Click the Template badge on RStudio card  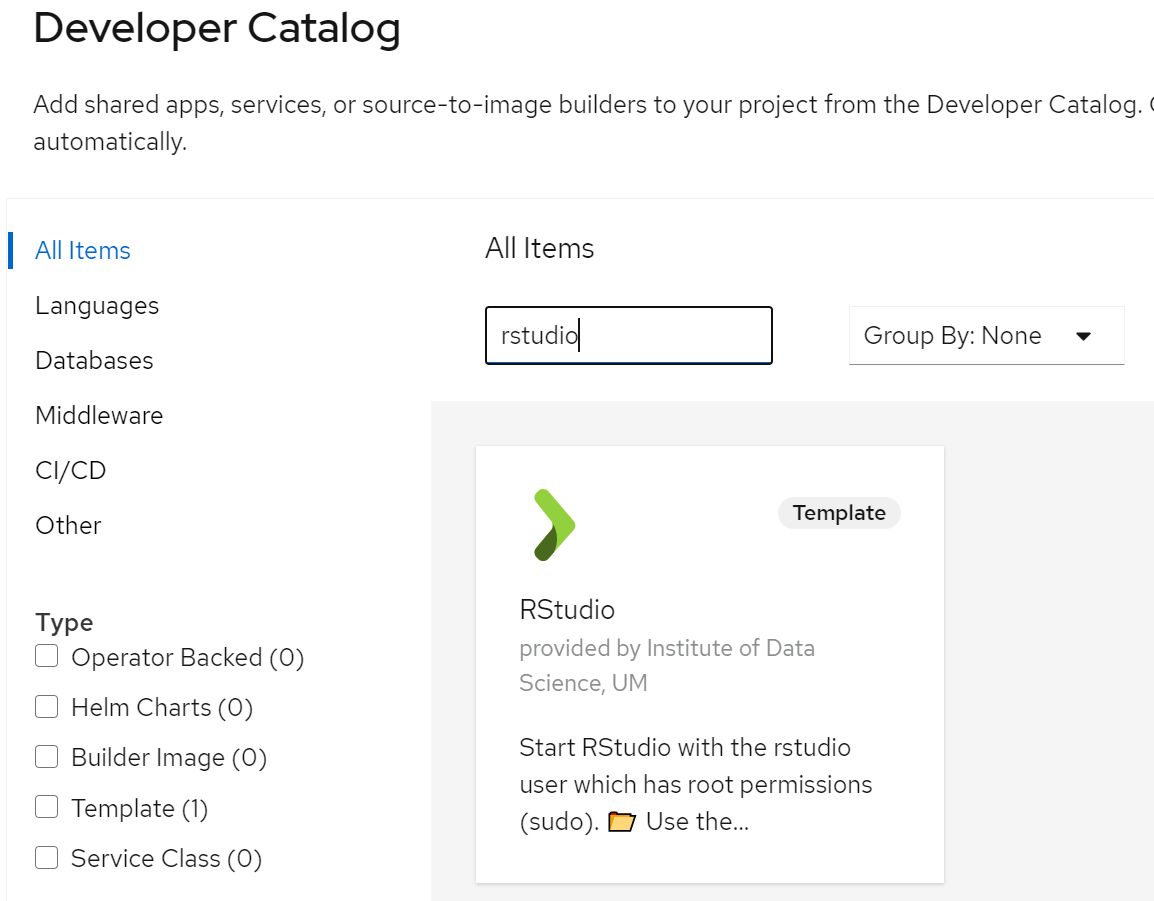coord(839,513)
